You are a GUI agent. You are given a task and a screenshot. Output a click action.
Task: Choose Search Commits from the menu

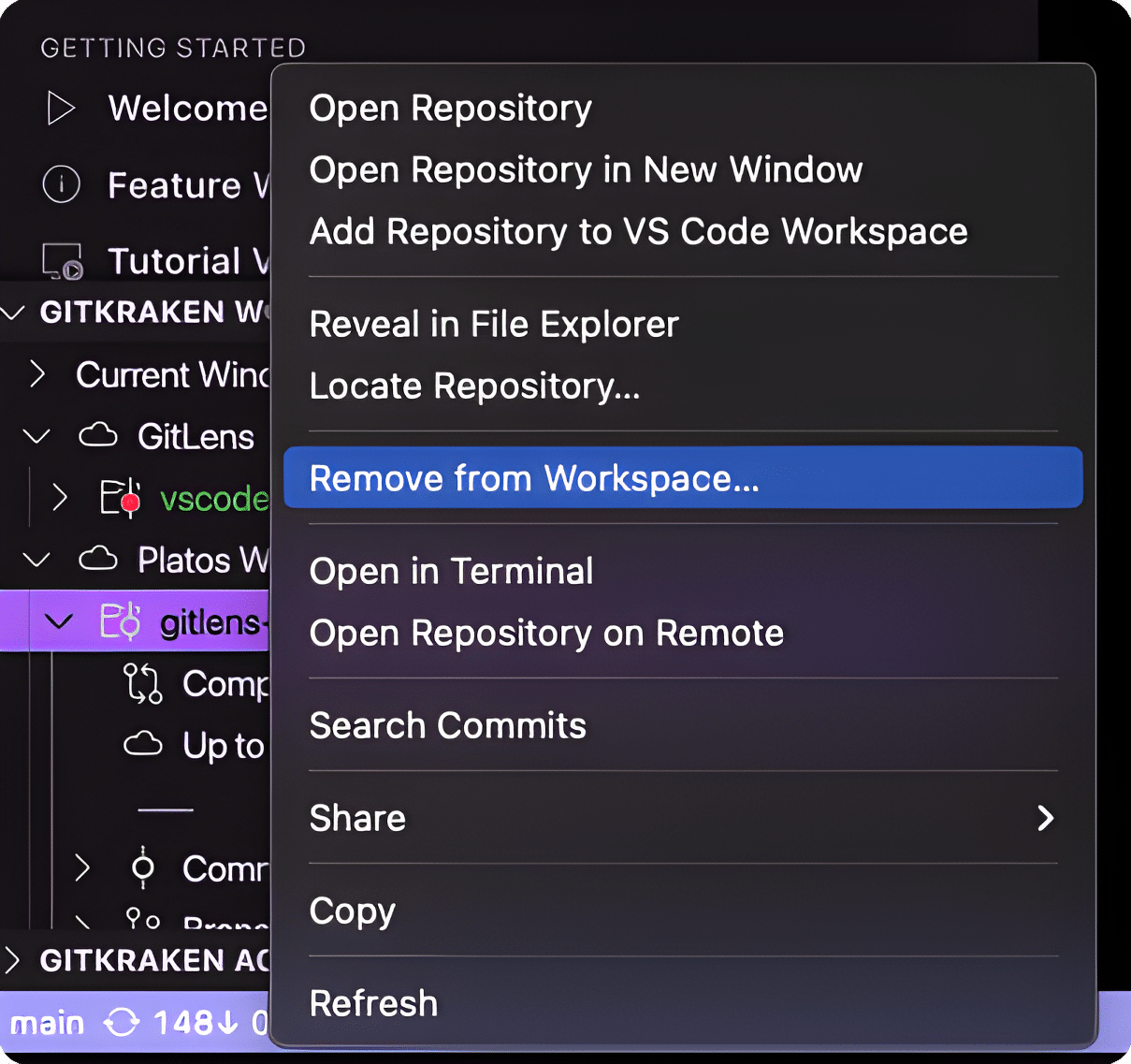pyautogui.click(x=447, y=725)
